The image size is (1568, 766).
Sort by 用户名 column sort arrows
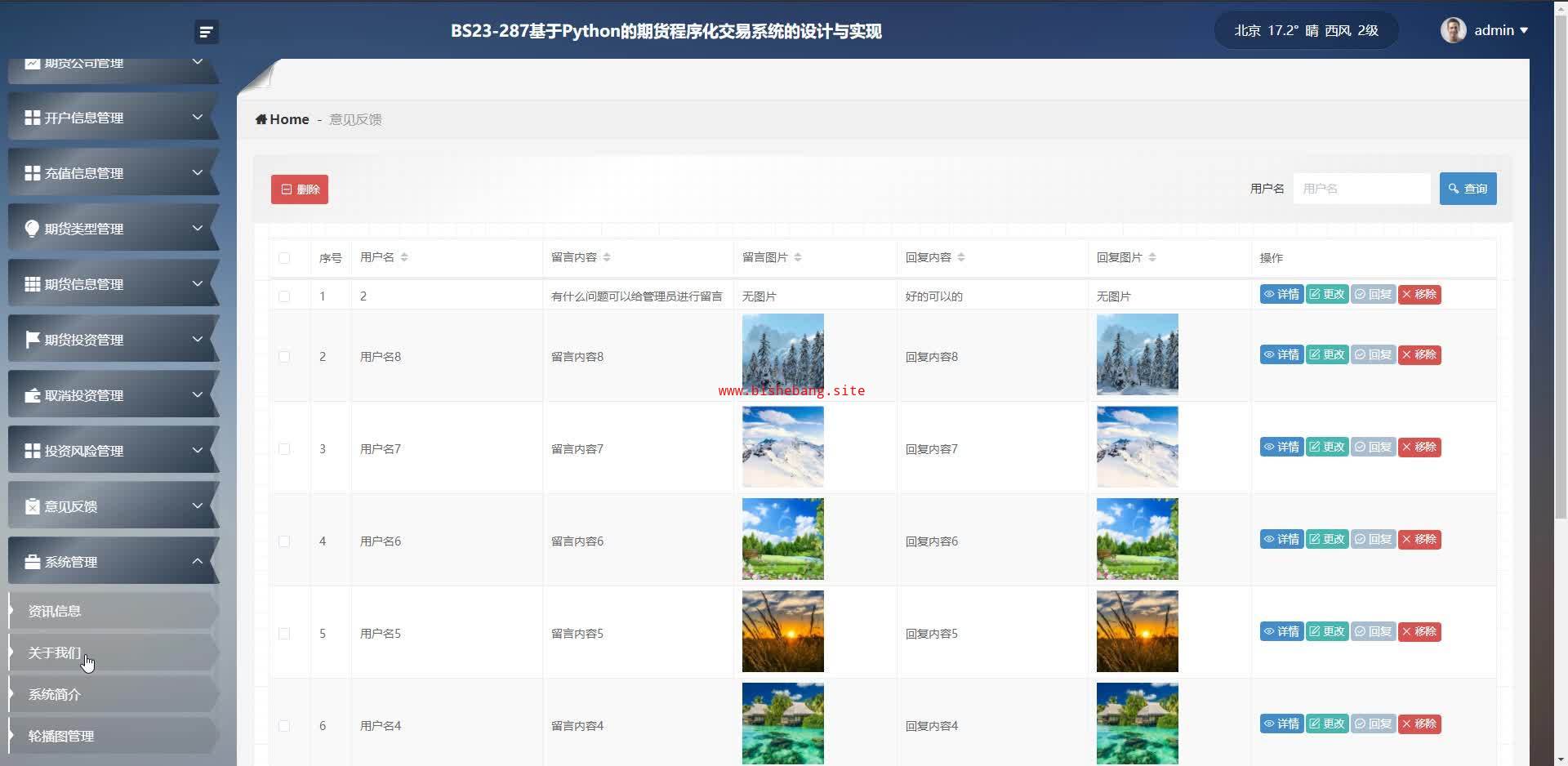404,257
